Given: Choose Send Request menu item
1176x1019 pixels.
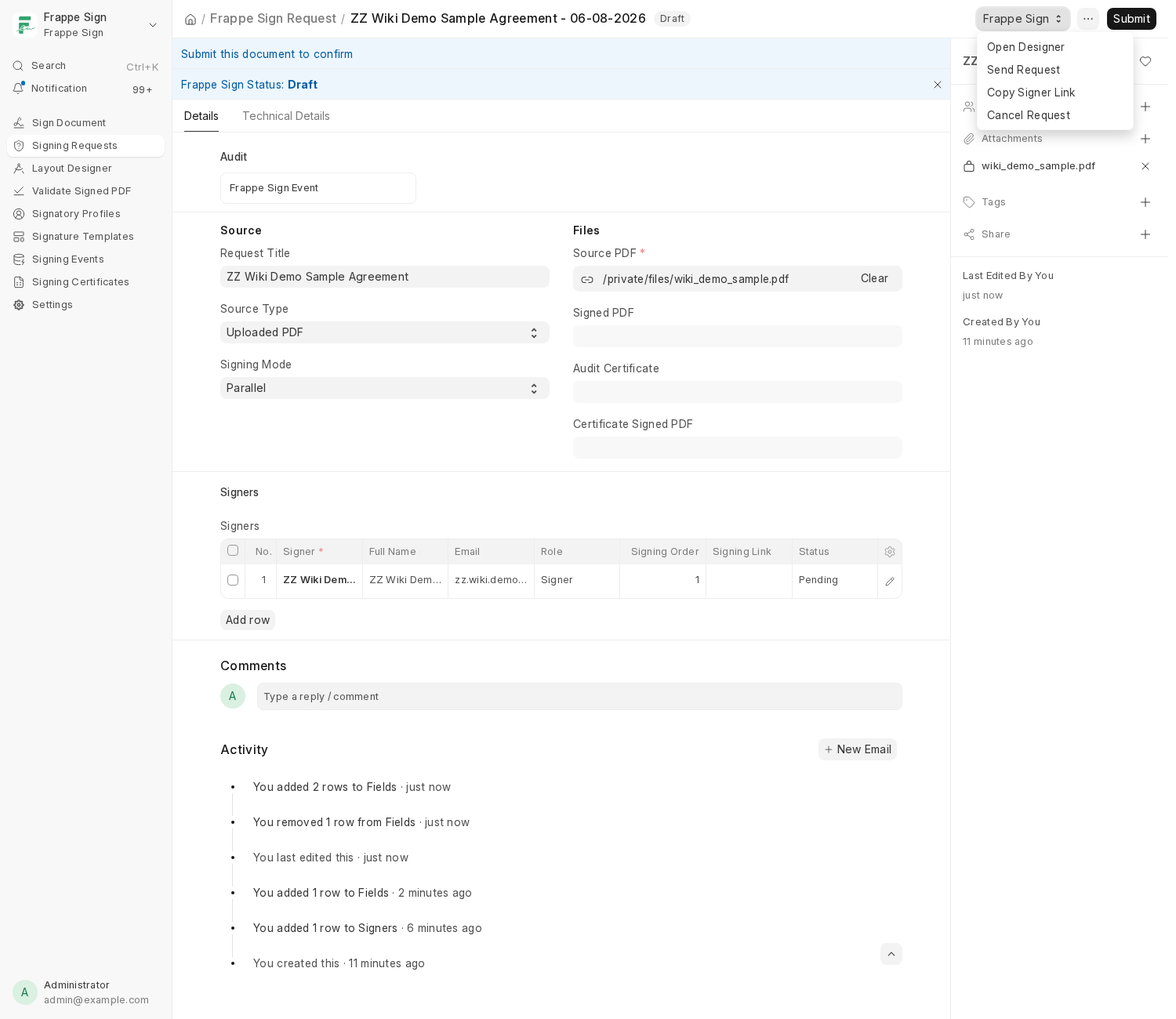Looking at the screenshot, I should pyautogui.click(x=1054, y=70).
